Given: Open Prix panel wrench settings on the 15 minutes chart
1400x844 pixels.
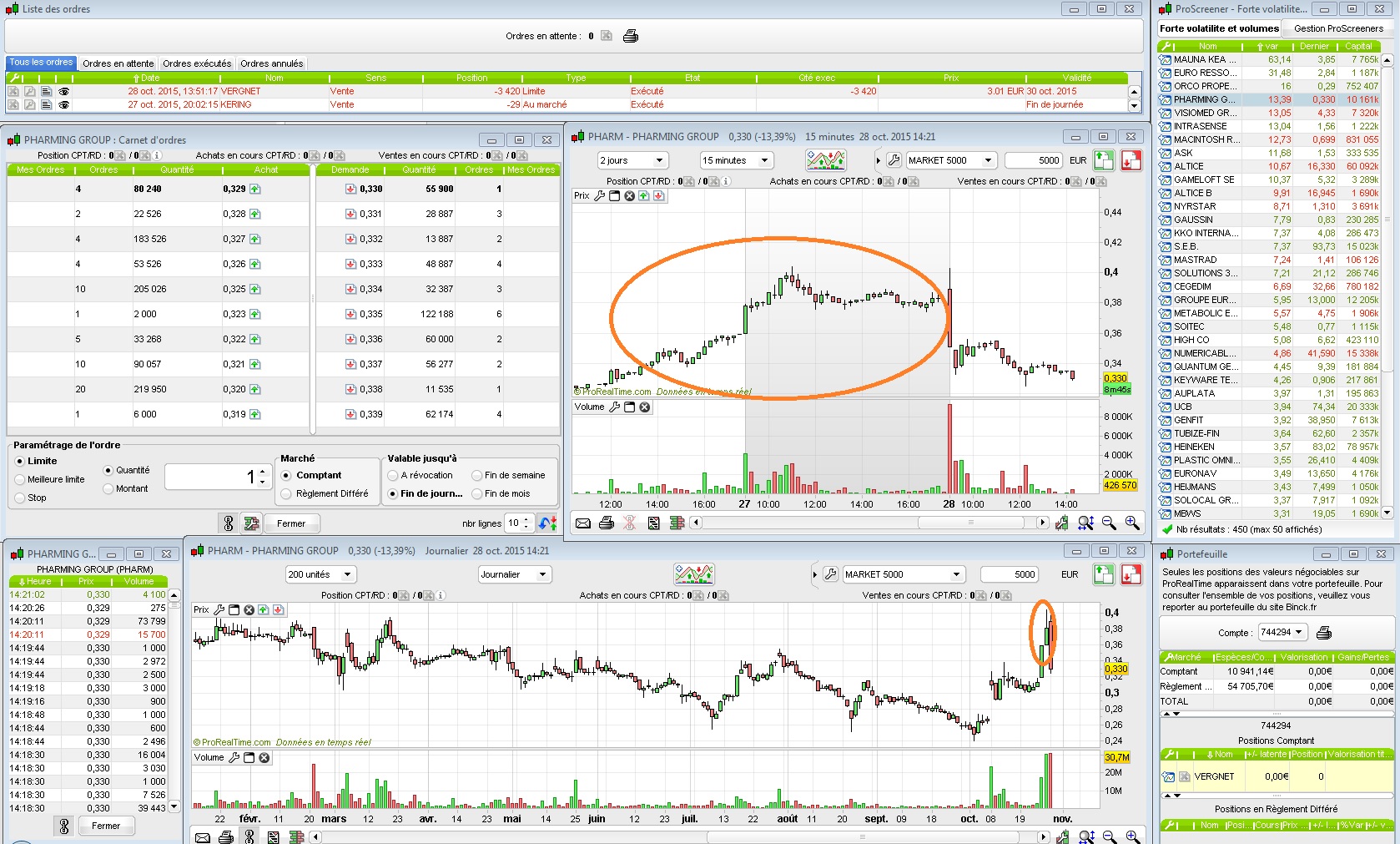Looking at the screenshot, I should [x=599, y=196].
